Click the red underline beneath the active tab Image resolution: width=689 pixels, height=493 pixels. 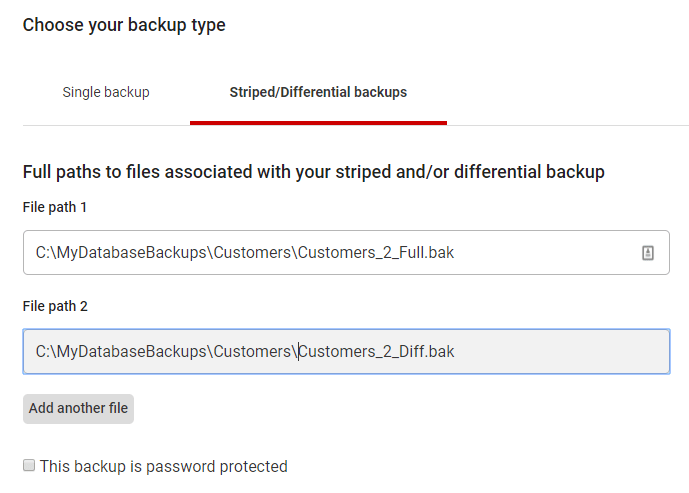pyautogui.click(x=319, y=123)
